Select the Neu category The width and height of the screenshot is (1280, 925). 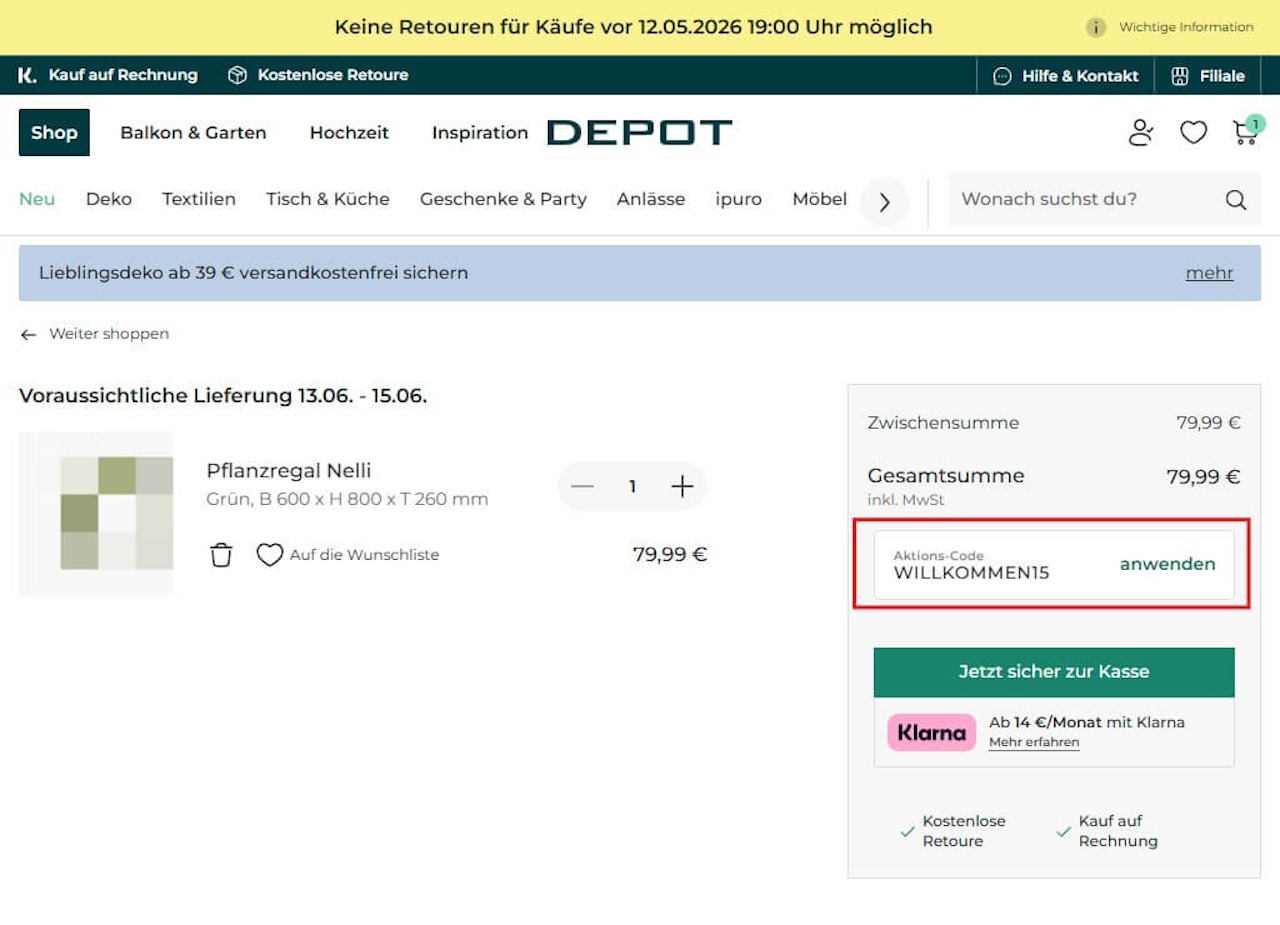point(37,199)
